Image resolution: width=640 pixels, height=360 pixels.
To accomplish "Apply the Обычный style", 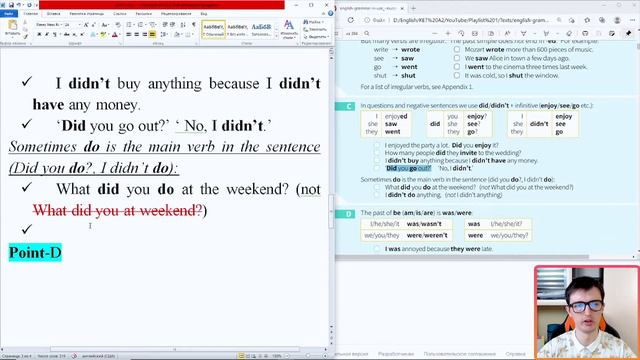I will coord(213,29).
